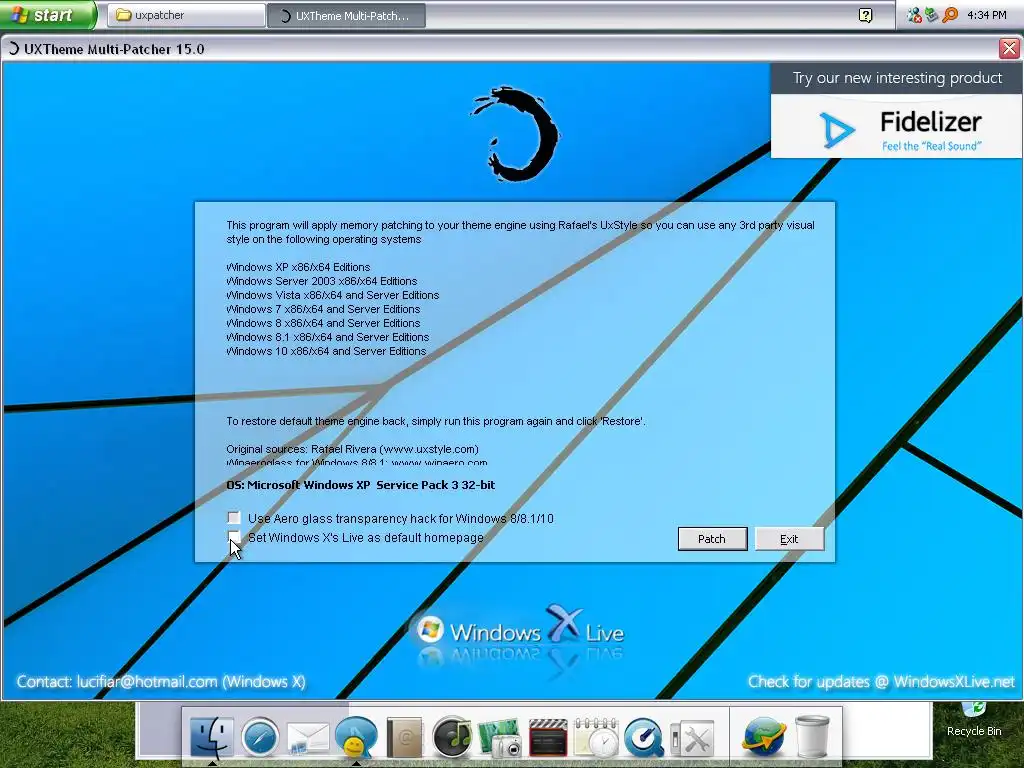The height and width of the screenshot is (768, 1024).
Task: Click the Original sources: Rafael Rivera text
Action: pyautogui.click(x=352, y=449)
